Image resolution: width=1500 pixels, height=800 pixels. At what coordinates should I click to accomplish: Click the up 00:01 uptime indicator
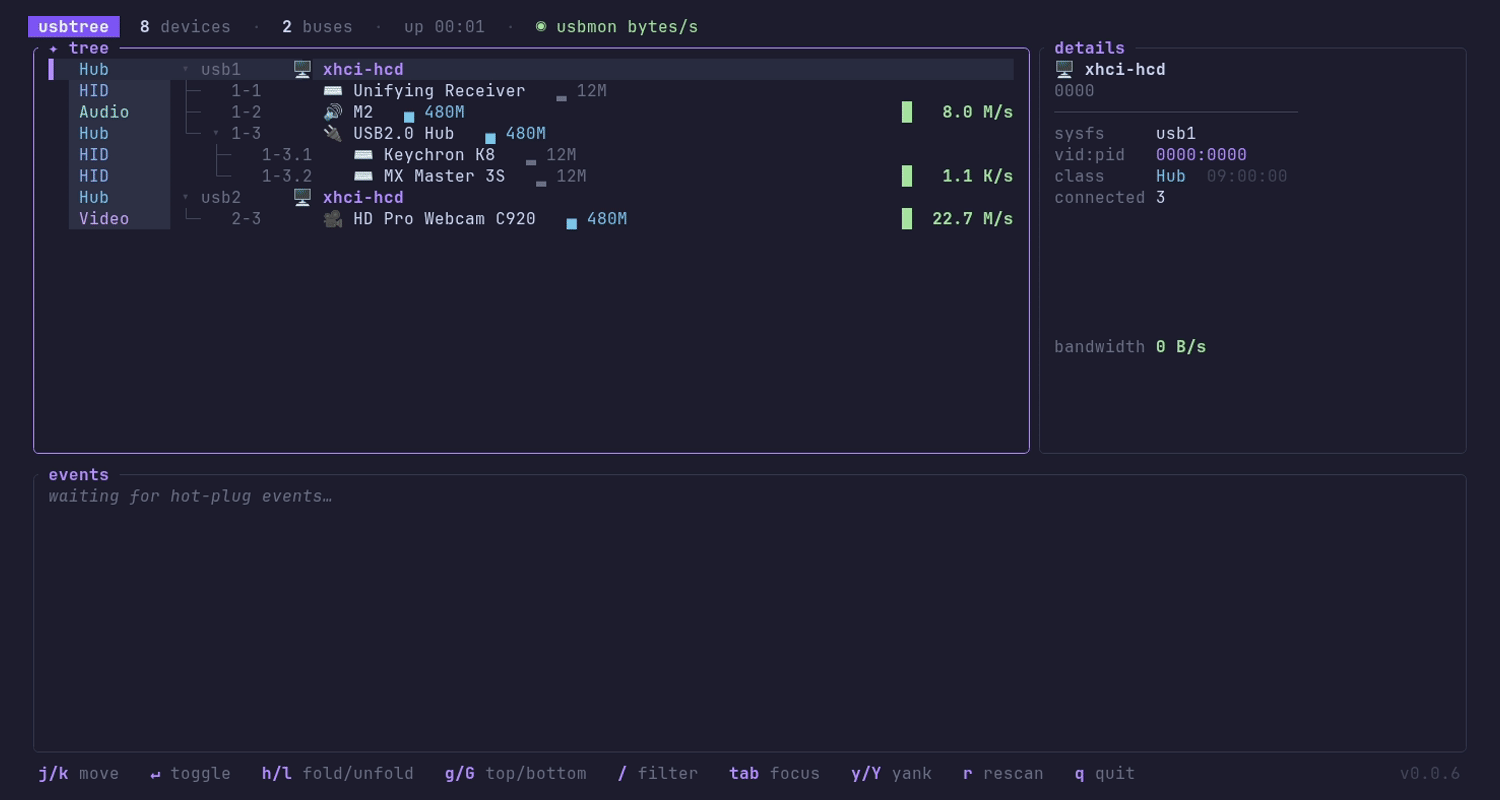click(444, 27)
